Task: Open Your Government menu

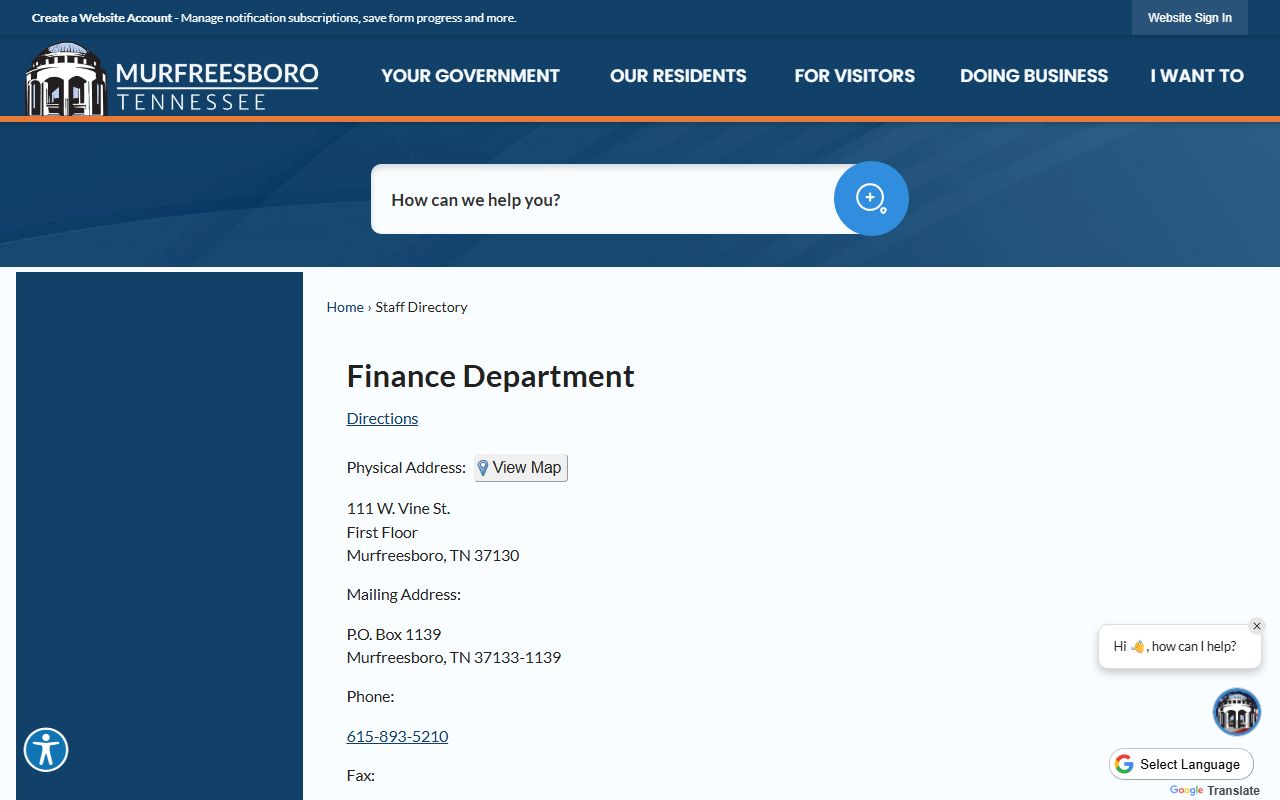Action: pyautogui.click(x=470, y=76)
